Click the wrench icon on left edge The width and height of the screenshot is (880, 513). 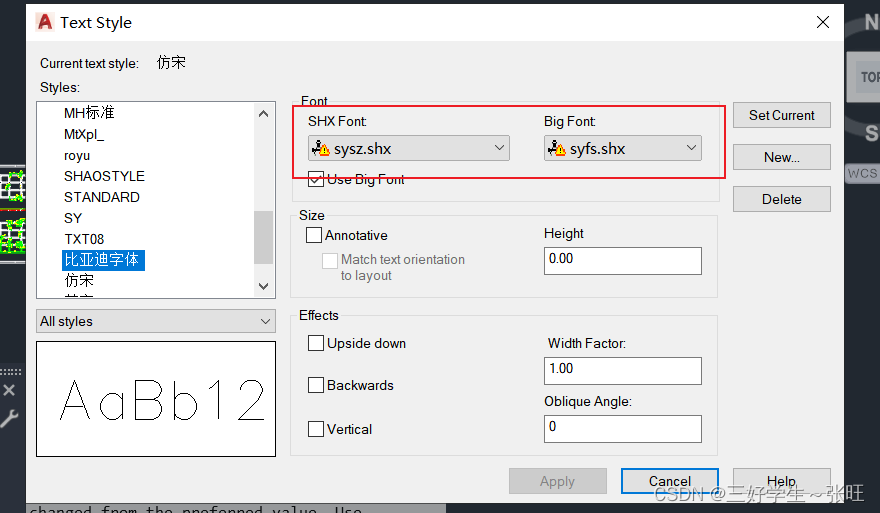tap(10, 419)
